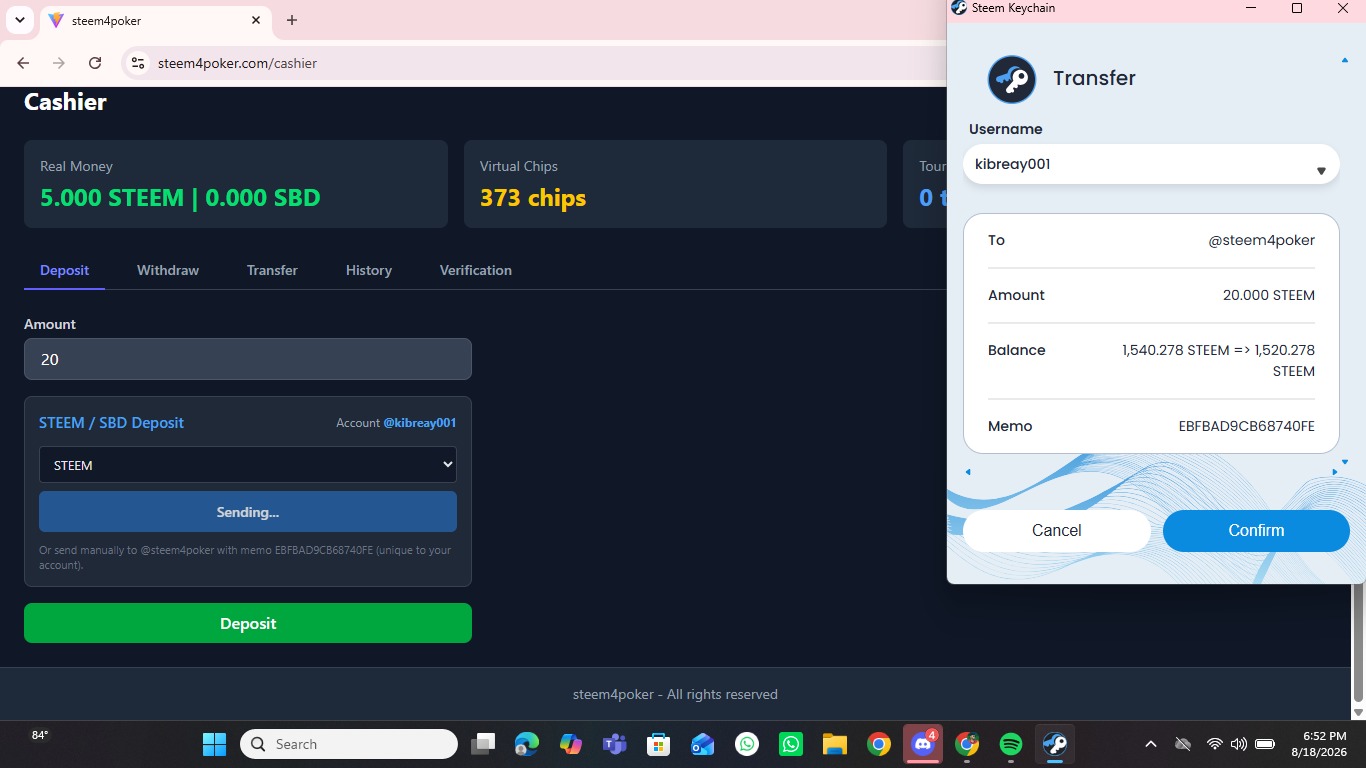
Task: Open Spotify from the taskbar
Action: click(x=1011, y=744)
